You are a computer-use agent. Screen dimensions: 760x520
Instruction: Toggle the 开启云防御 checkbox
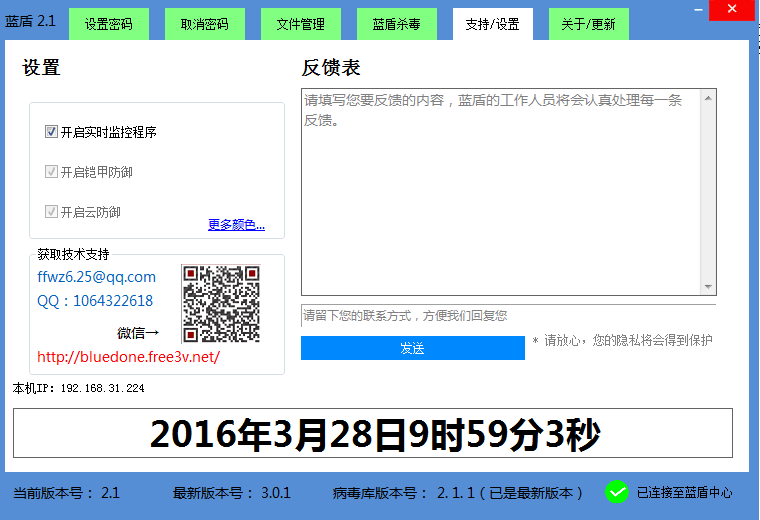(52, 212)
